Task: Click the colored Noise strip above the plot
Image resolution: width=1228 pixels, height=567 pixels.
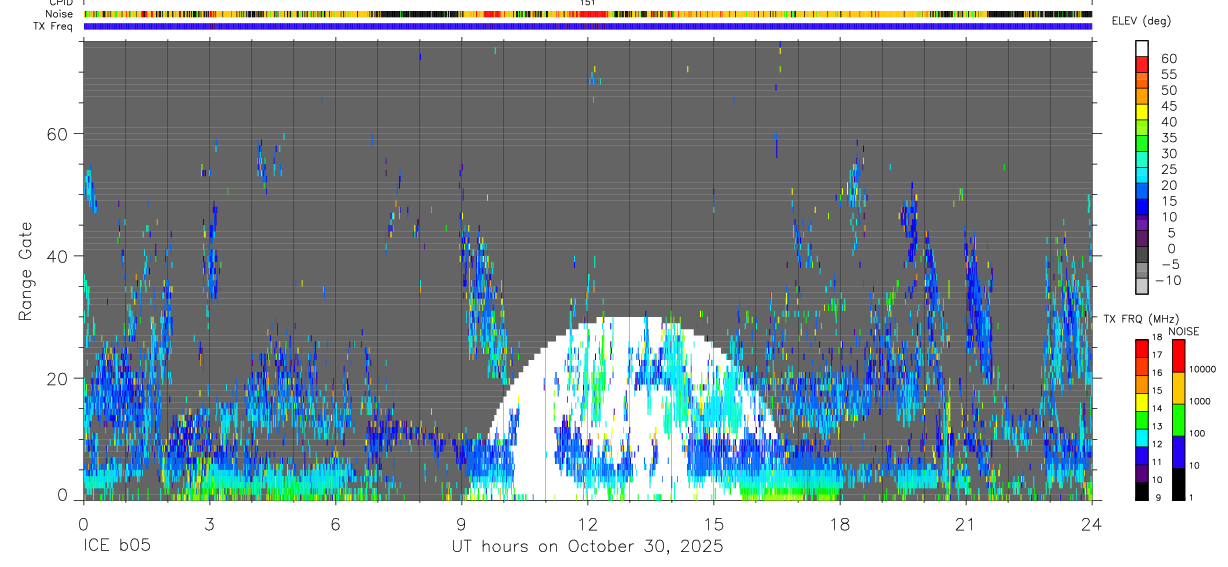Action: click(x=588, y=14)
